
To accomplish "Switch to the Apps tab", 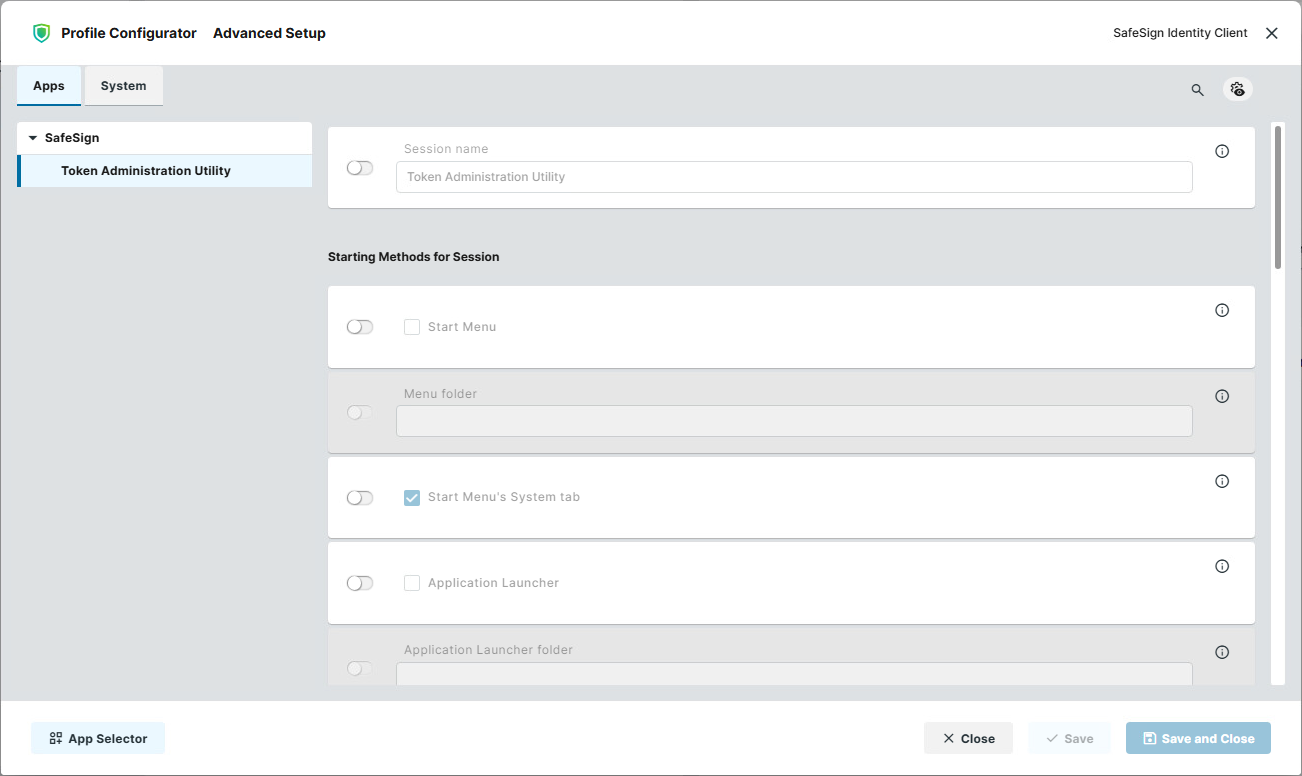I will tap(49, 86).
